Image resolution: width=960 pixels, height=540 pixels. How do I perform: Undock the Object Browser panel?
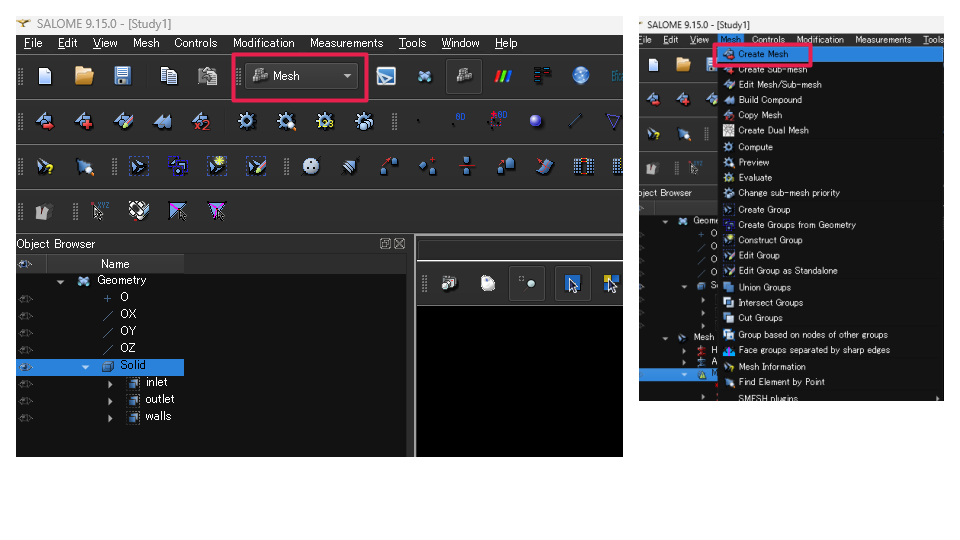tap(385, 244)
